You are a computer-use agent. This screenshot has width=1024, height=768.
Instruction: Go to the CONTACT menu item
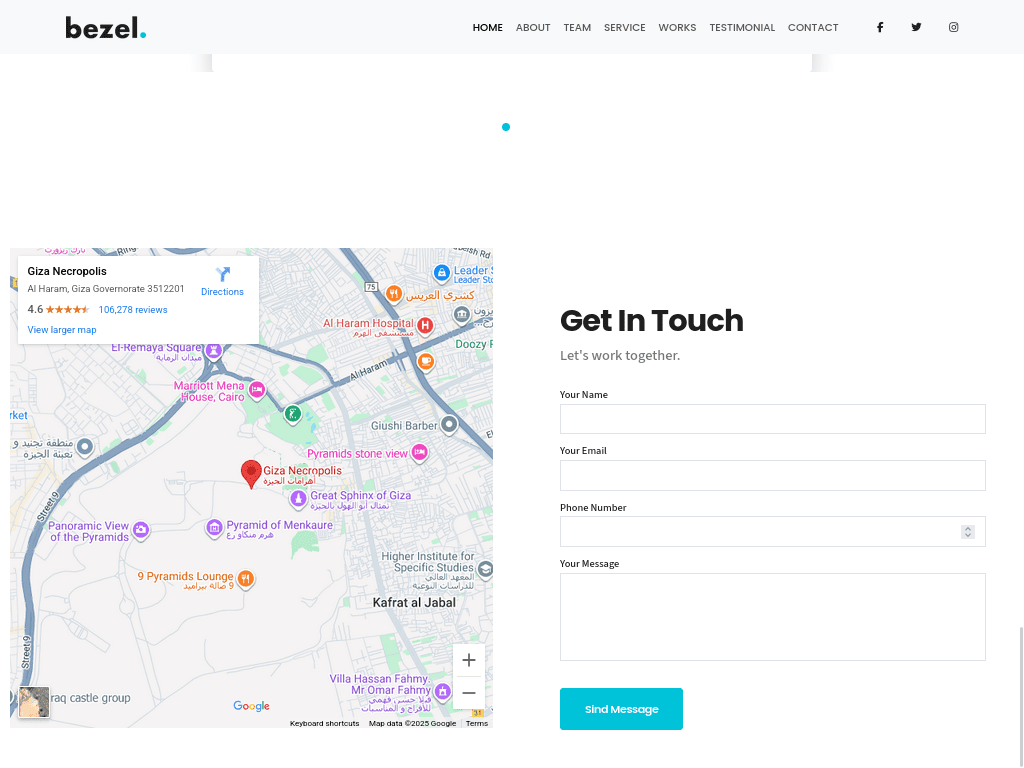(813, 27)
